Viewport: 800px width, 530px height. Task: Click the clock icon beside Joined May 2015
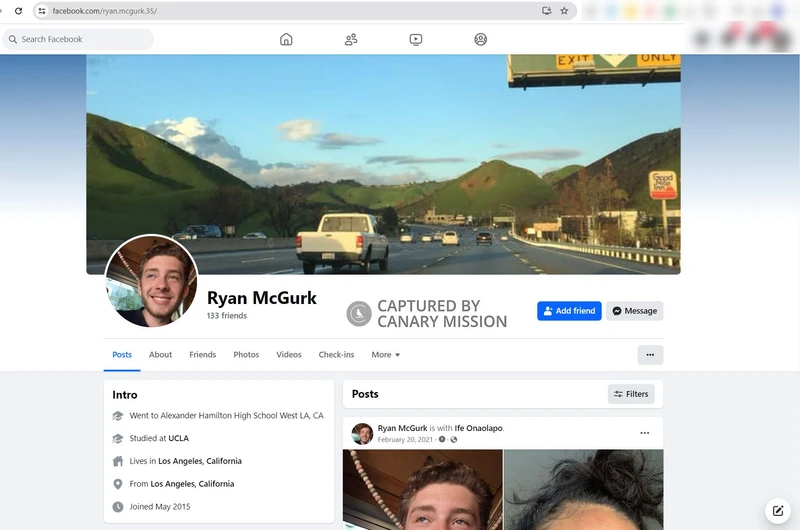[x=118, y=507]
